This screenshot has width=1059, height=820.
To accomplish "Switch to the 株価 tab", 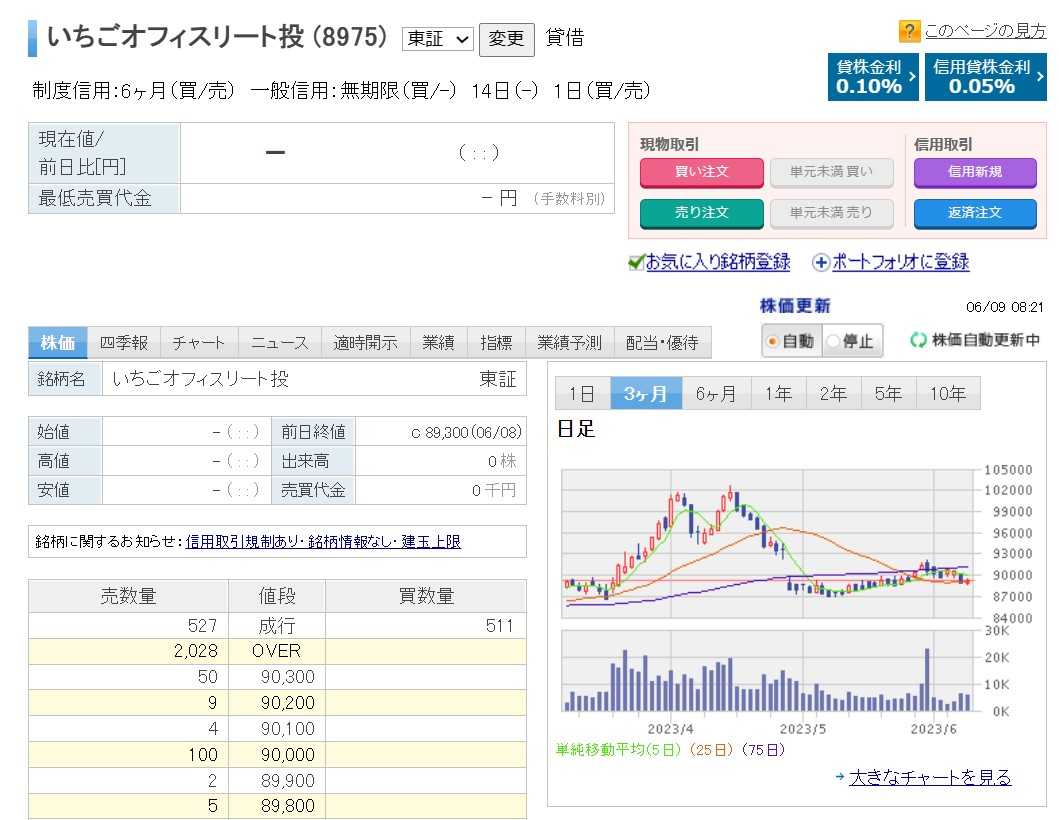I will click(x=58, y=342).
